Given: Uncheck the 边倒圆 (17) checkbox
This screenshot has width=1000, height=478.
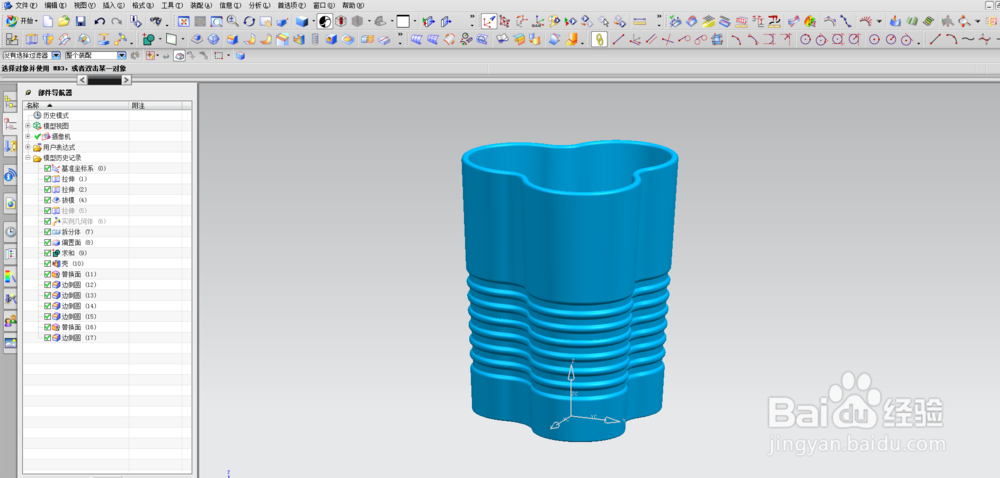Looking at the screenshot, I should [48, 338].
